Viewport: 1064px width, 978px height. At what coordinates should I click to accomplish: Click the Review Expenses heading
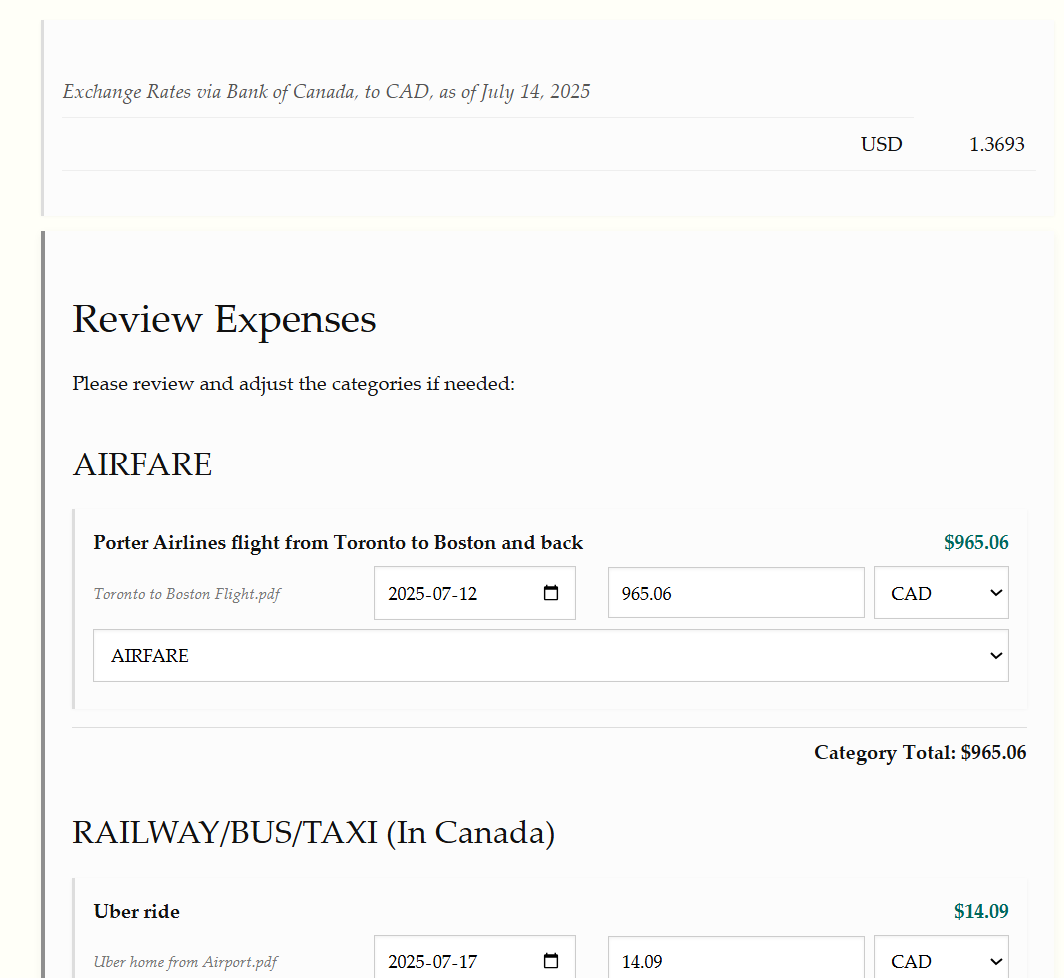point(224,318)
